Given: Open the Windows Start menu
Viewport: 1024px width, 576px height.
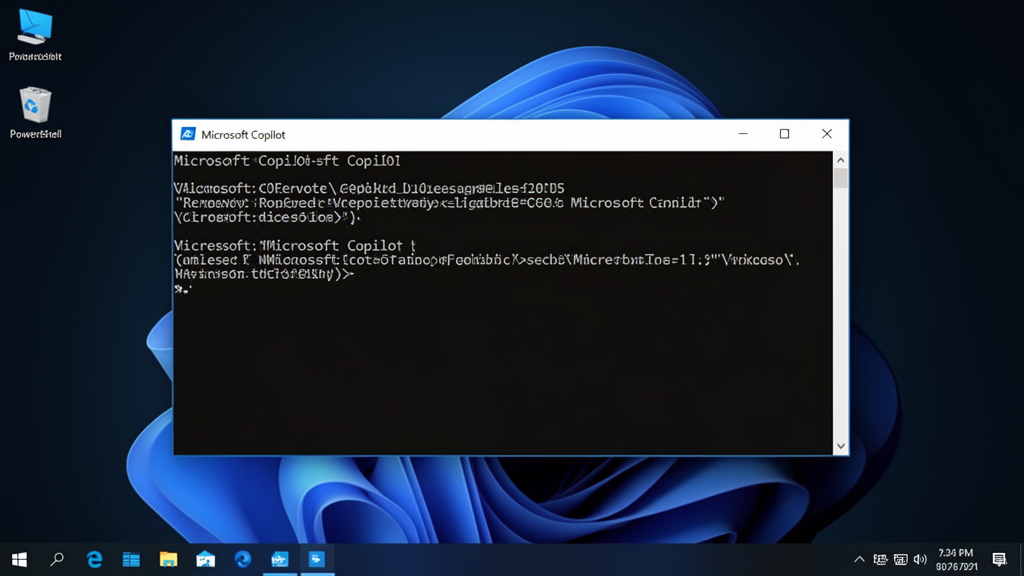Looking at the screenshot, I should [x=19, y=560].
